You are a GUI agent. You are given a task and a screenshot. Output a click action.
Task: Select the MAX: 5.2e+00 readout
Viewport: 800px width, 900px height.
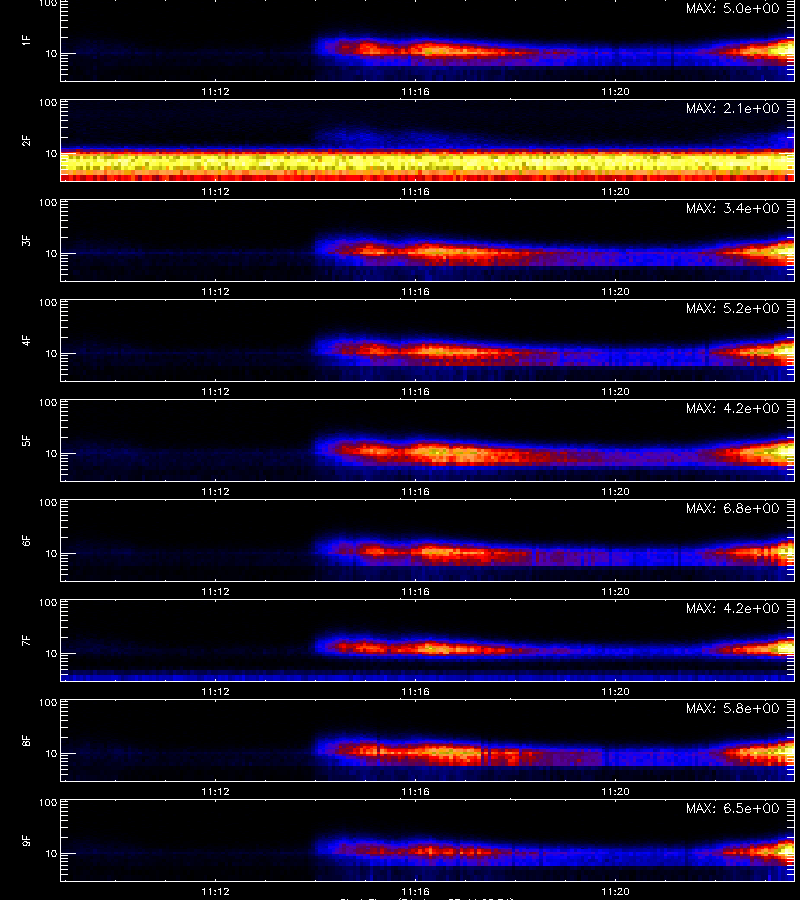pyautogui.click(x=732, y=308)
